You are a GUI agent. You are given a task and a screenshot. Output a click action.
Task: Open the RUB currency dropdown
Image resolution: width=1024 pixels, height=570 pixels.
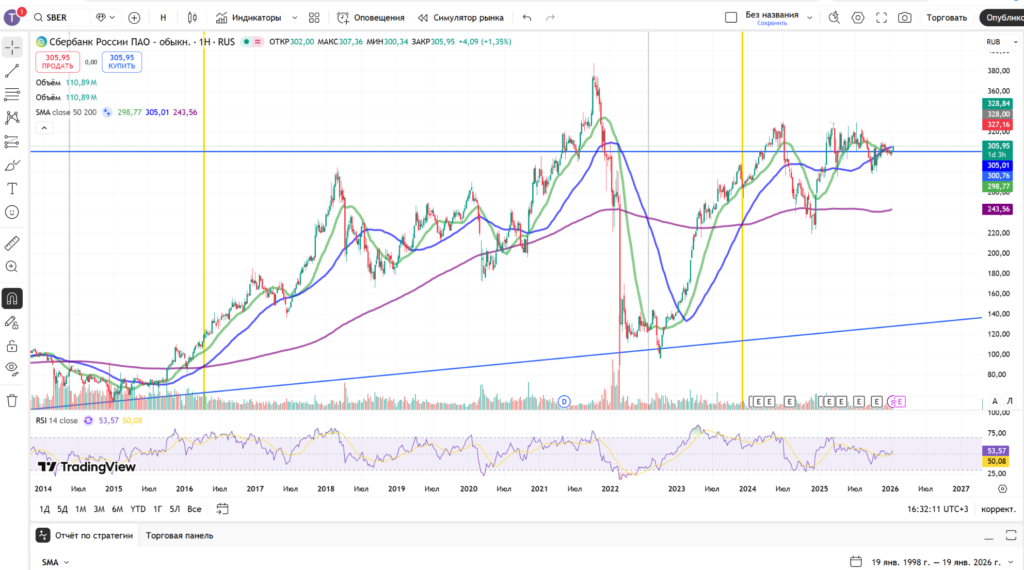tap(1002, 42)
